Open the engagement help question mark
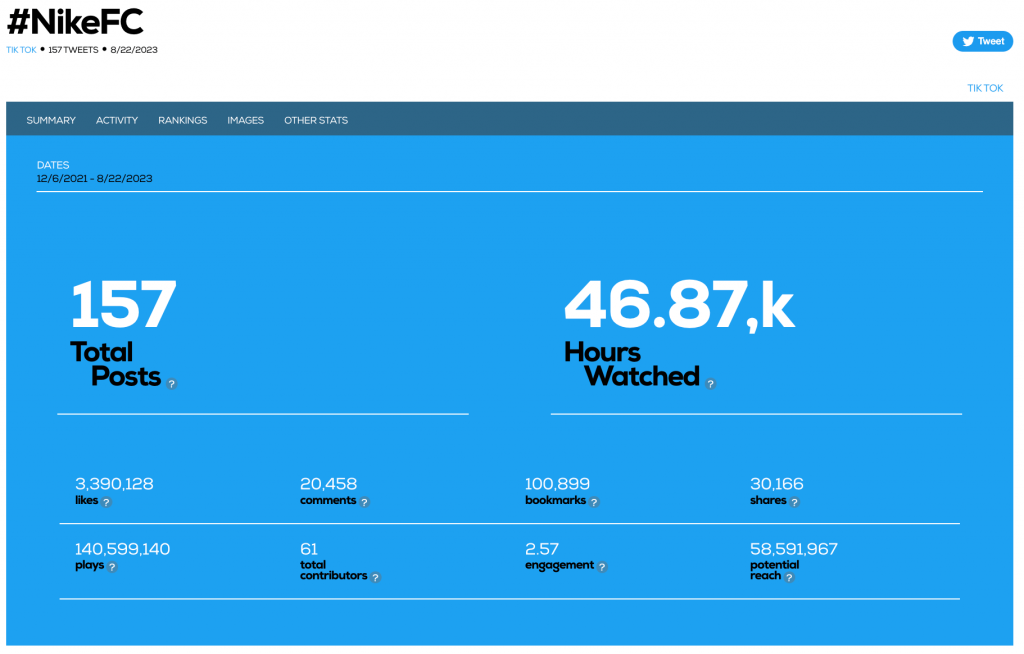The width and height of the screenshot is (1024, 654). (x=602, y=567)
